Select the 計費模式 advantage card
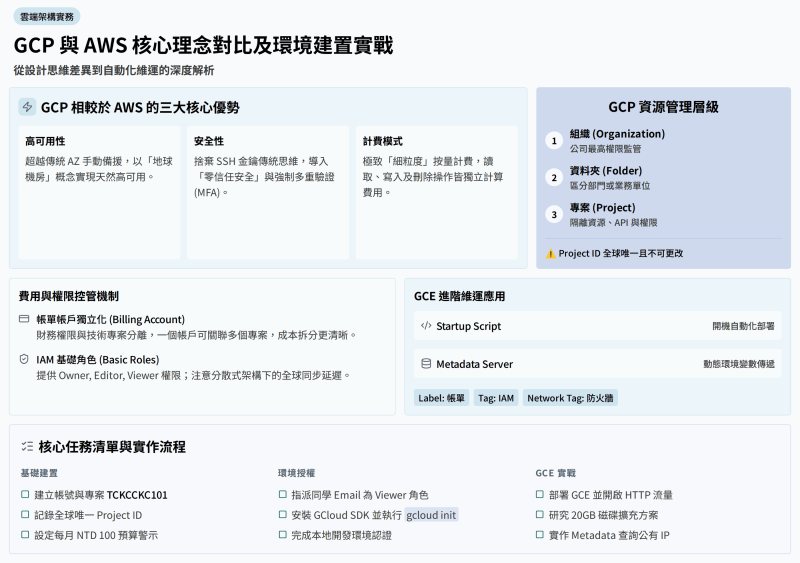This screenshot has height=563, width=800. click(x=437, y=192)
